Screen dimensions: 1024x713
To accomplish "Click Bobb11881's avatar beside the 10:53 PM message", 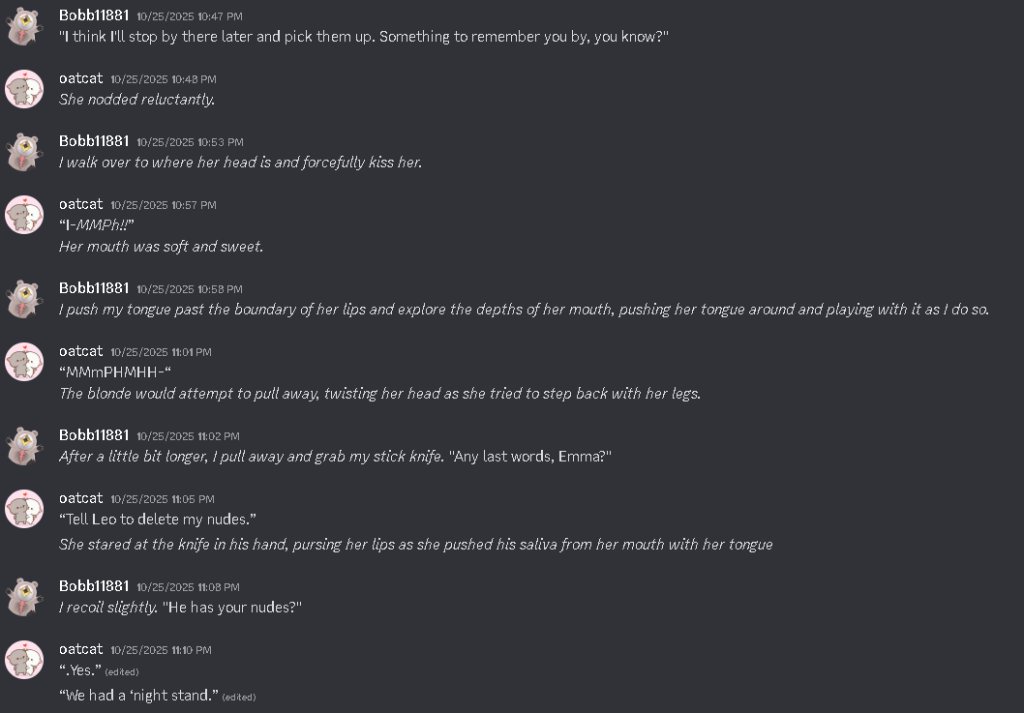I will pos(24,152).
